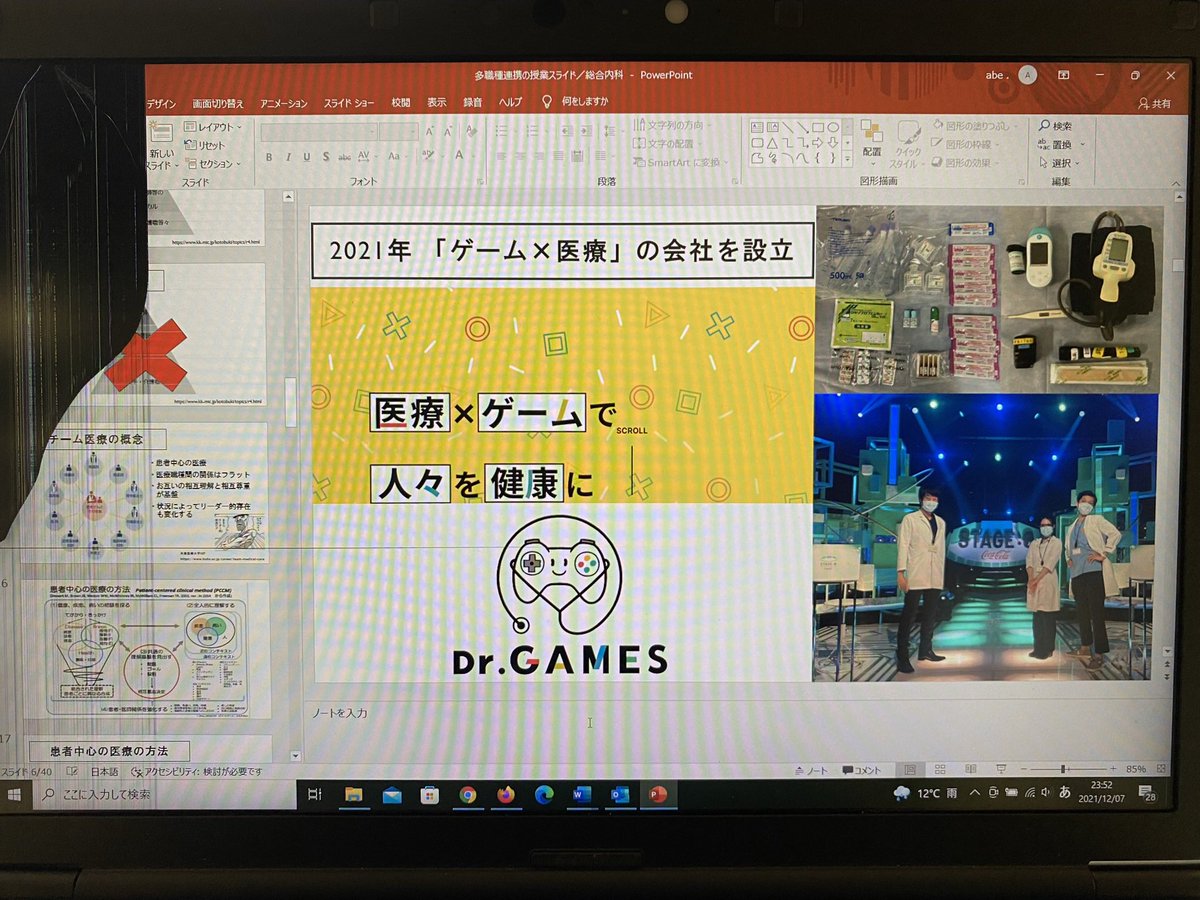Toggle Strikethrough formatting
This screenshot has height=900, width=1200.
tap(344, 157)
